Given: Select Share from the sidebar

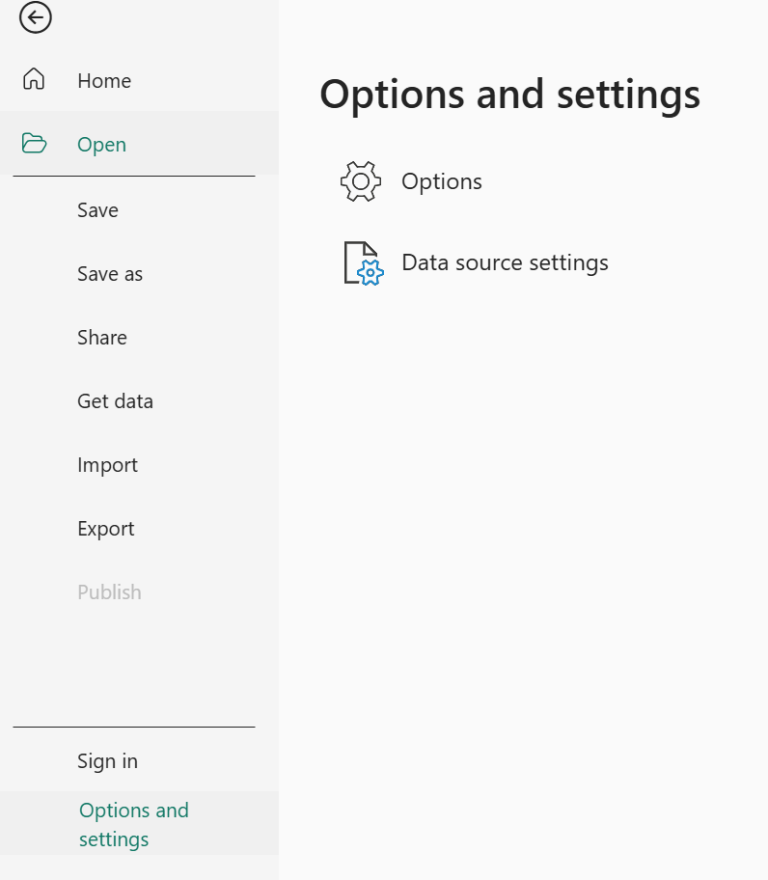Looking at the screenshot, I should [x=102, y=337].
